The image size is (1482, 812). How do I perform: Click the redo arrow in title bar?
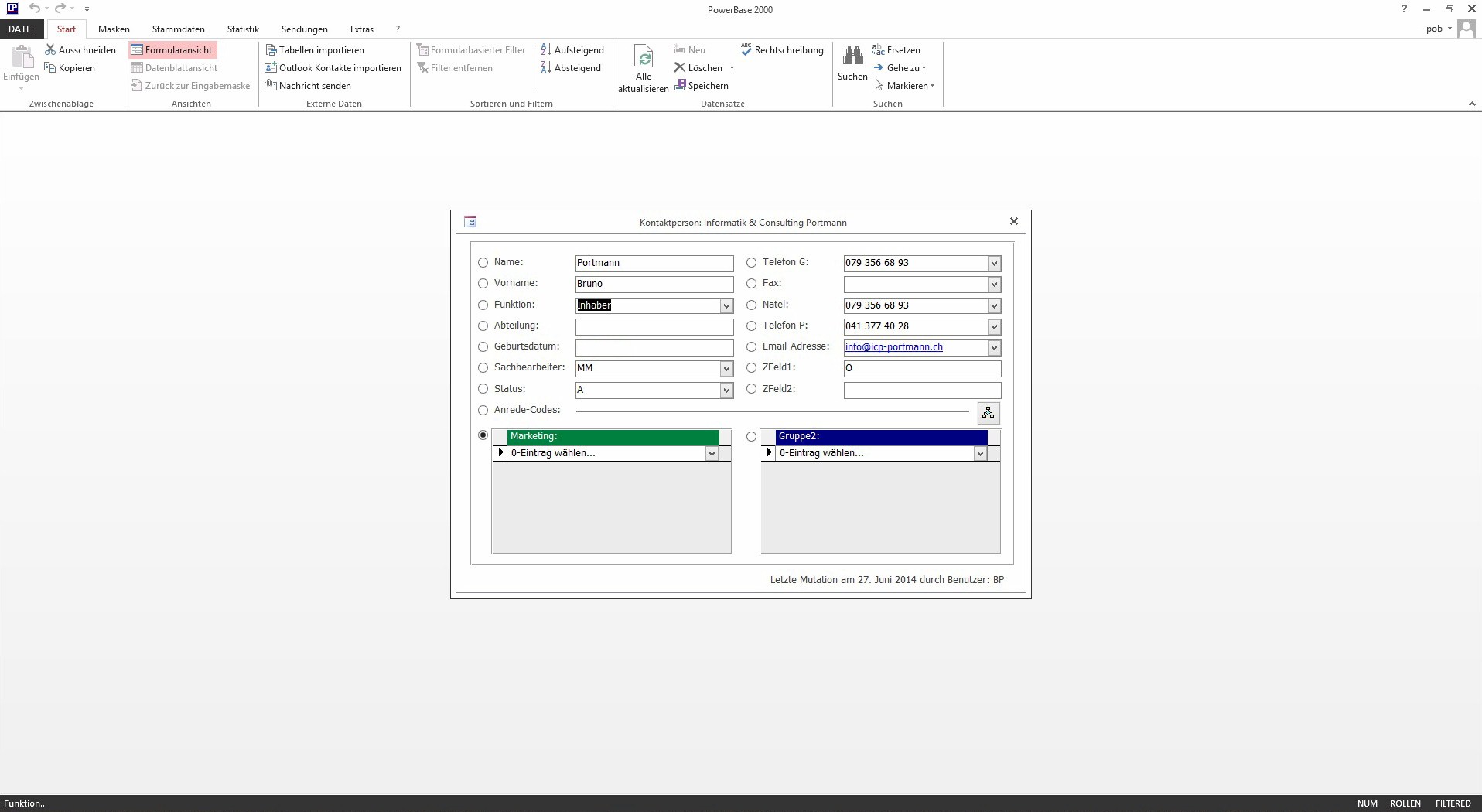click(60, 9)
